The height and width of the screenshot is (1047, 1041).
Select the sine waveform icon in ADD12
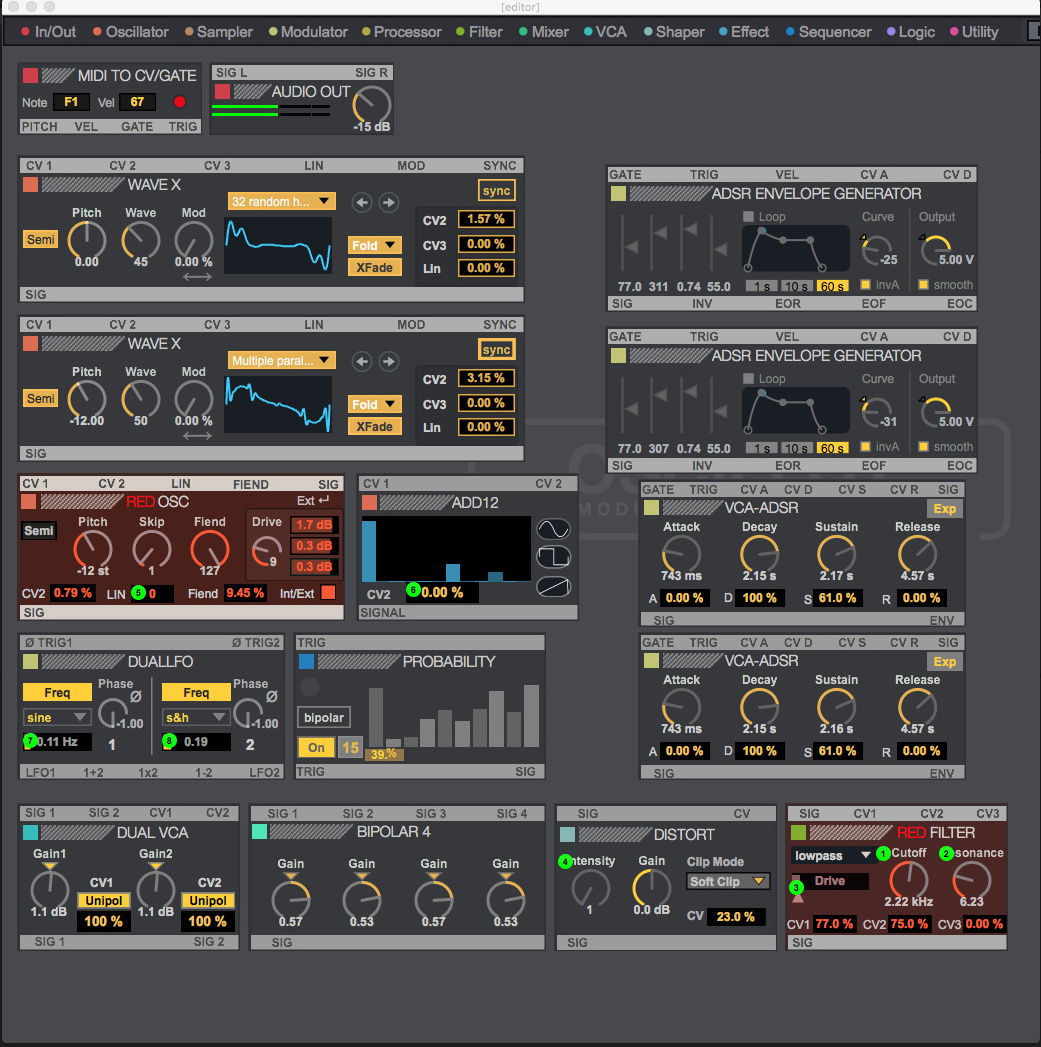pyautogui.click(x=552, y=529)
